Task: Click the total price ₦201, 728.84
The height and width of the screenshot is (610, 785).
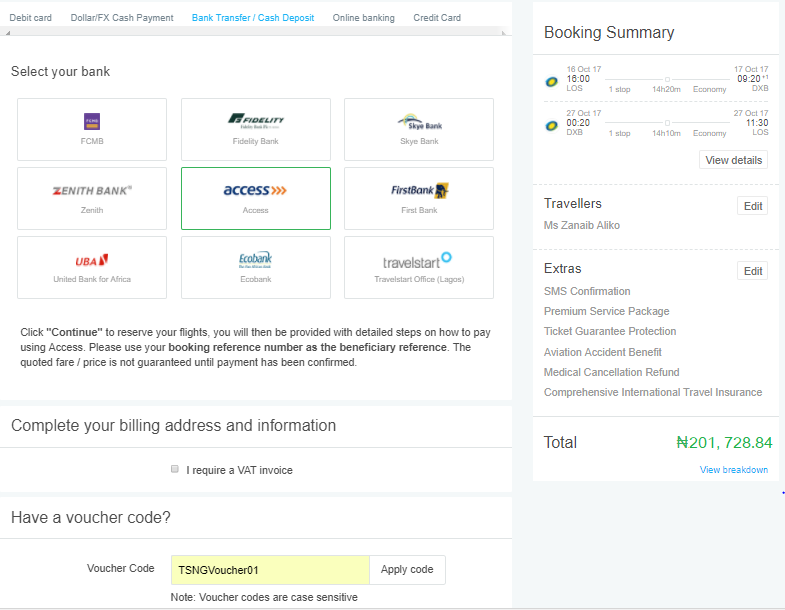Action: coord(724,443)
